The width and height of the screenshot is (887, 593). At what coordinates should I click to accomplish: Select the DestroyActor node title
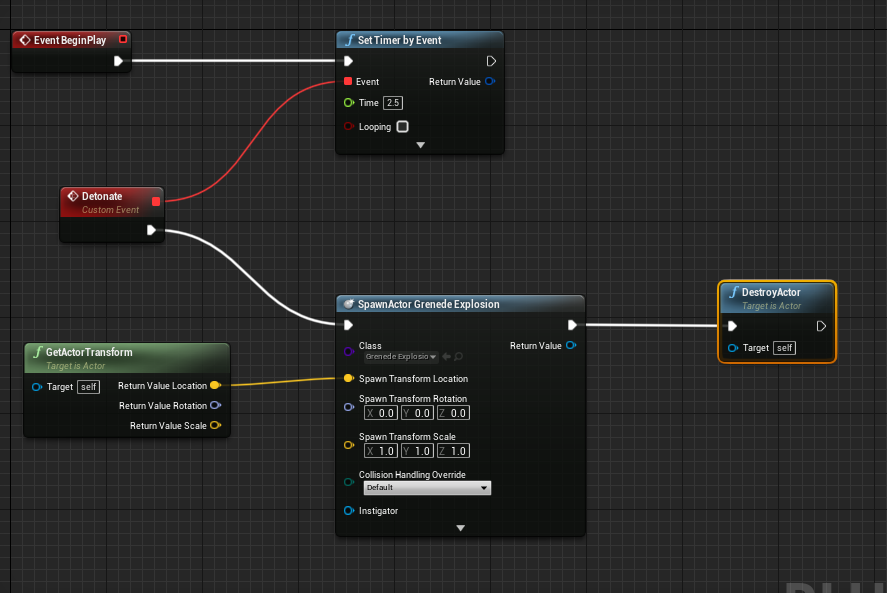pos(771,293)
